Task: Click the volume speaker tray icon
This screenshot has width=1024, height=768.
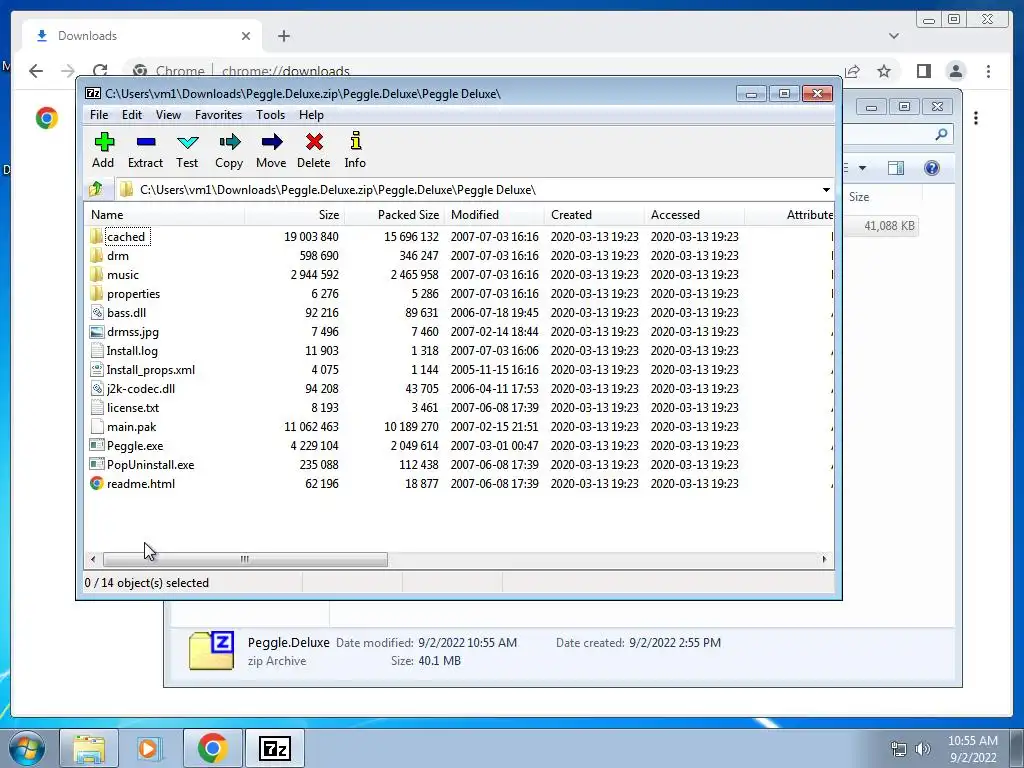Action: pyautogui.click(x=923, y=748)
